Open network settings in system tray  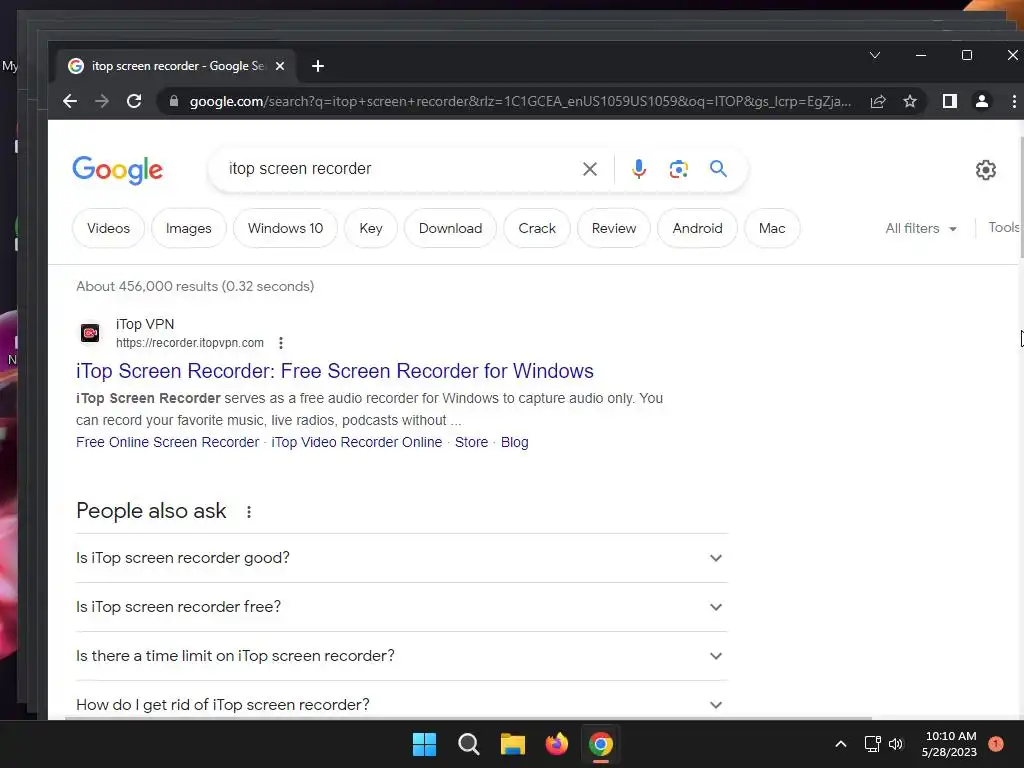tap(872, 744)
